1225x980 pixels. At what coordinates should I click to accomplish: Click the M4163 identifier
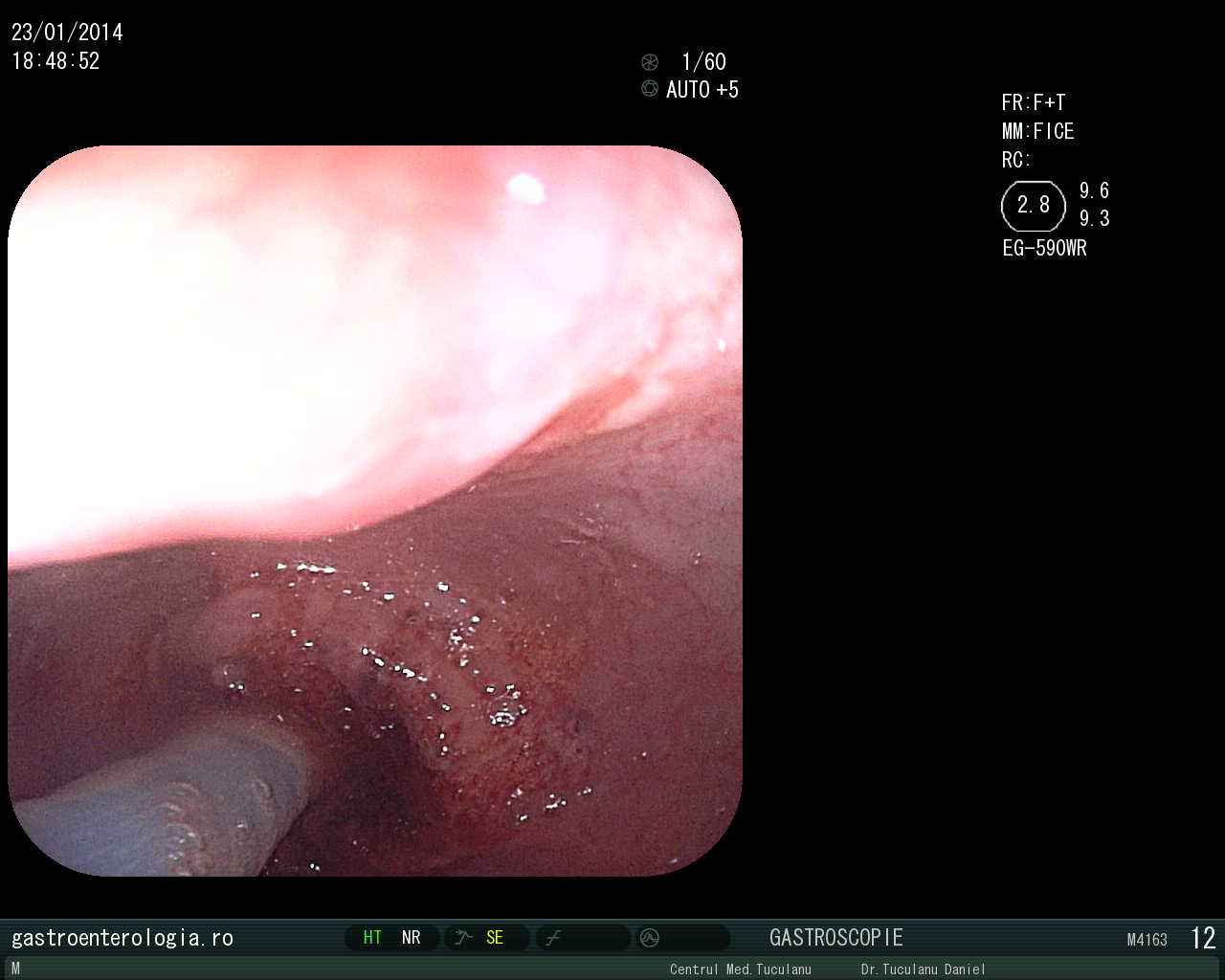(x=1147, y=940)
